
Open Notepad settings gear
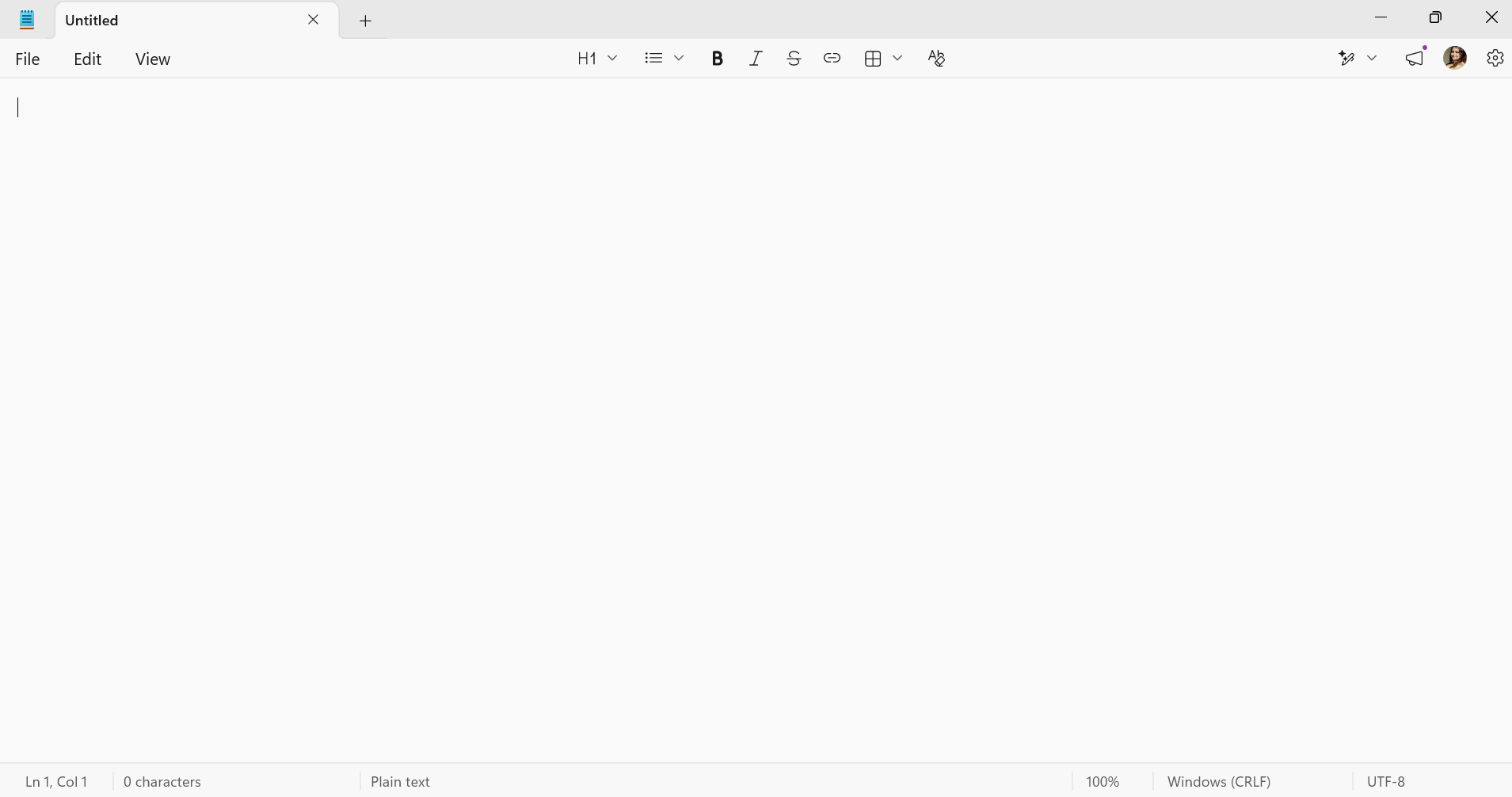click(1495, 58)
